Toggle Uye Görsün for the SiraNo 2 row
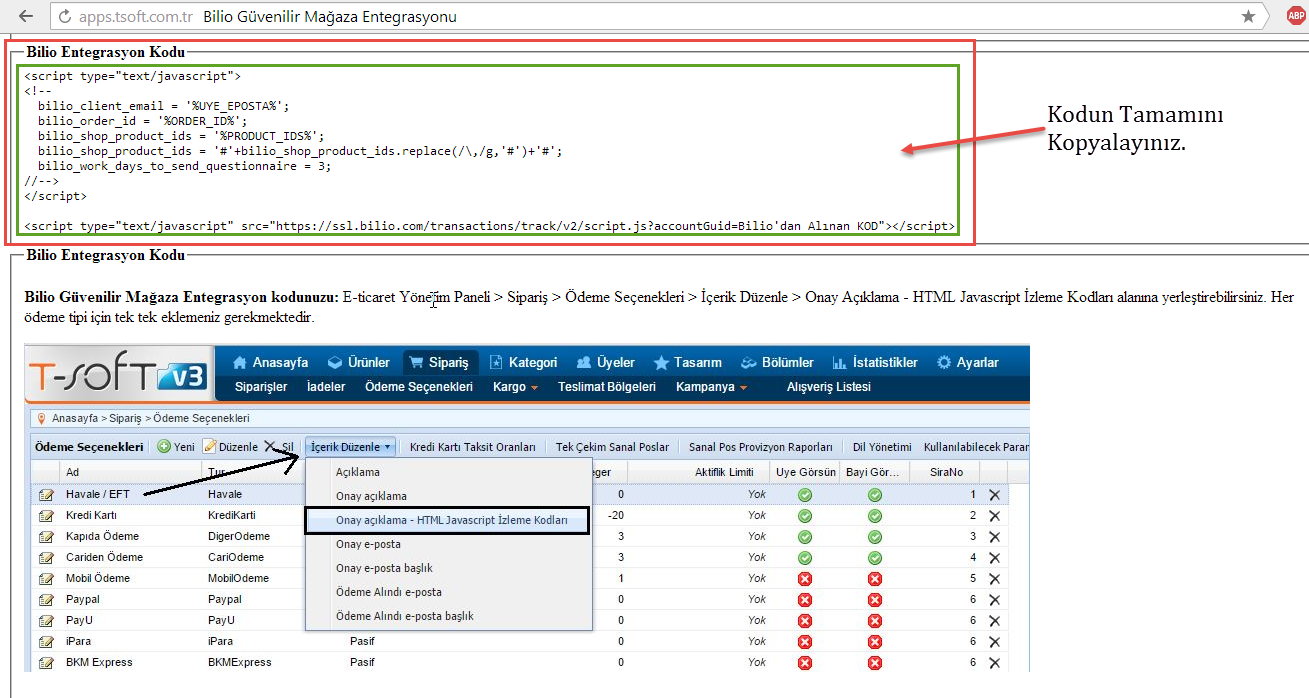Screen dimensions: 1309x698 (x=805, y=516)
